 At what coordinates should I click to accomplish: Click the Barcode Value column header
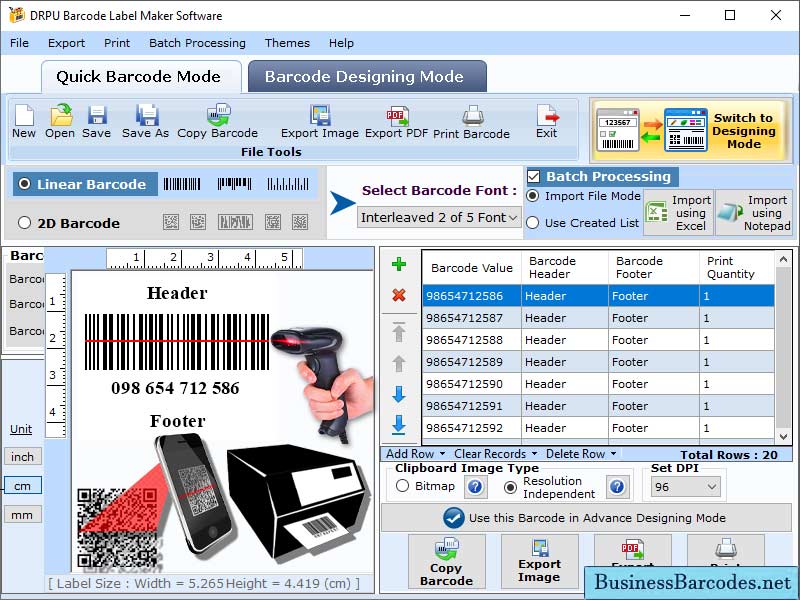pyautogui.click(x=471, y=268)
